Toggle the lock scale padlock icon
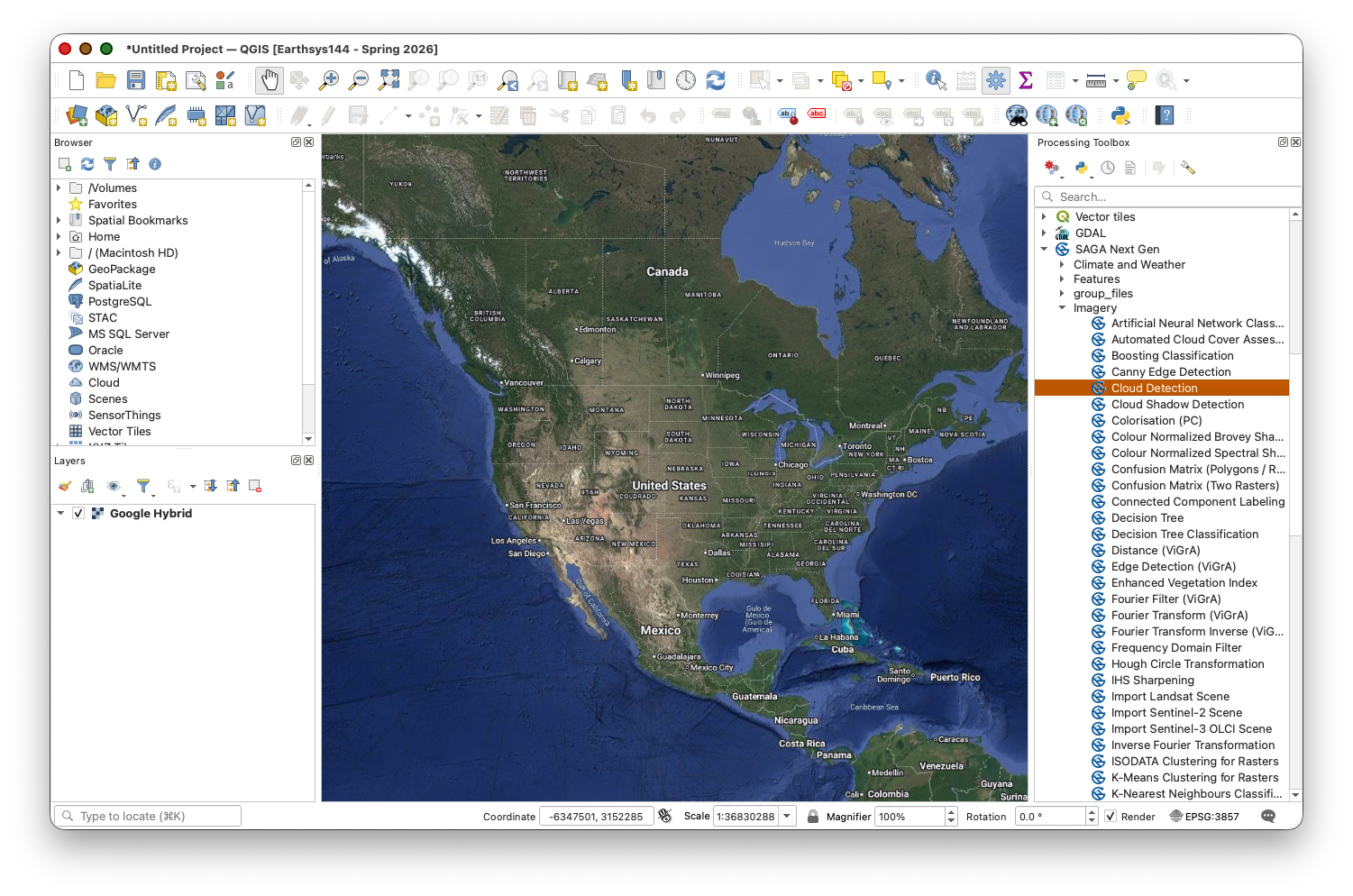The height and width of the screenshot is (896, 1353). (x=813, y=817)
